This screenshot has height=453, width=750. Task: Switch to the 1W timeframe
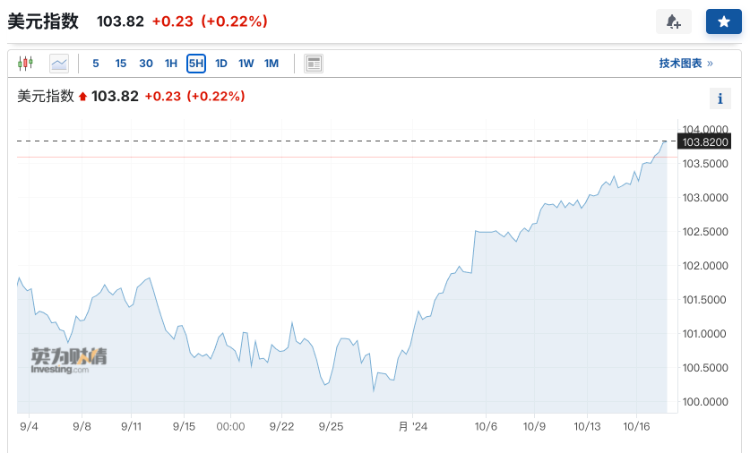246,63
